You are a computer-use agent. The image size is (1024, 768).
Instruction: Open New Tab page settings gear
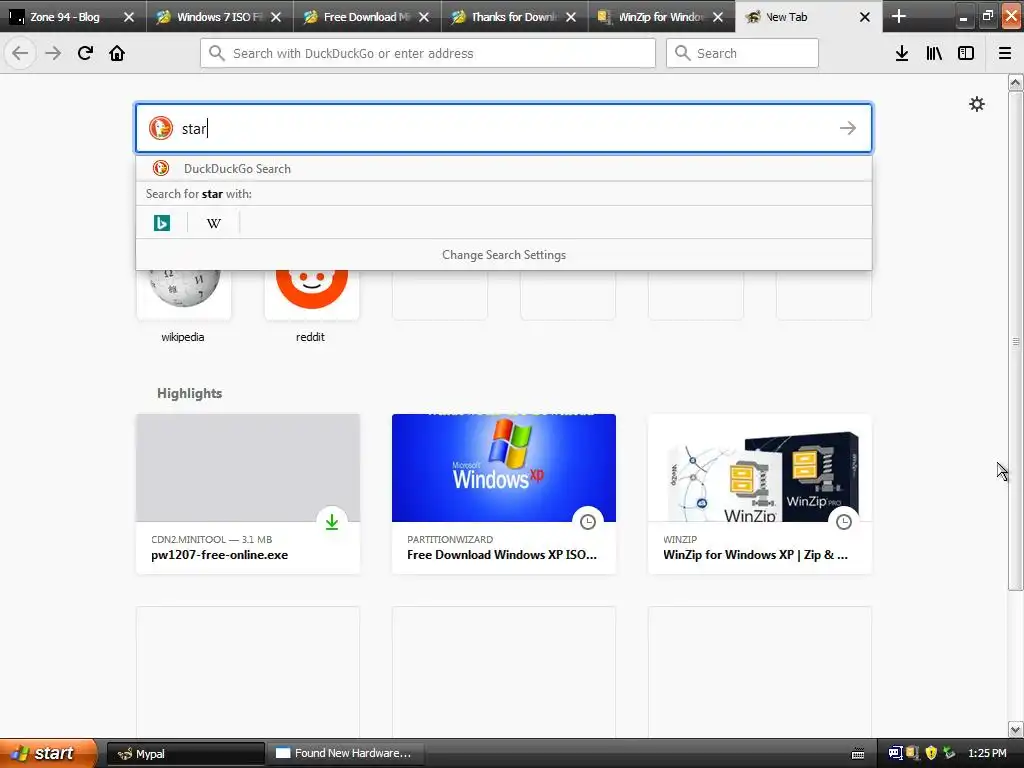click(977, 104)
